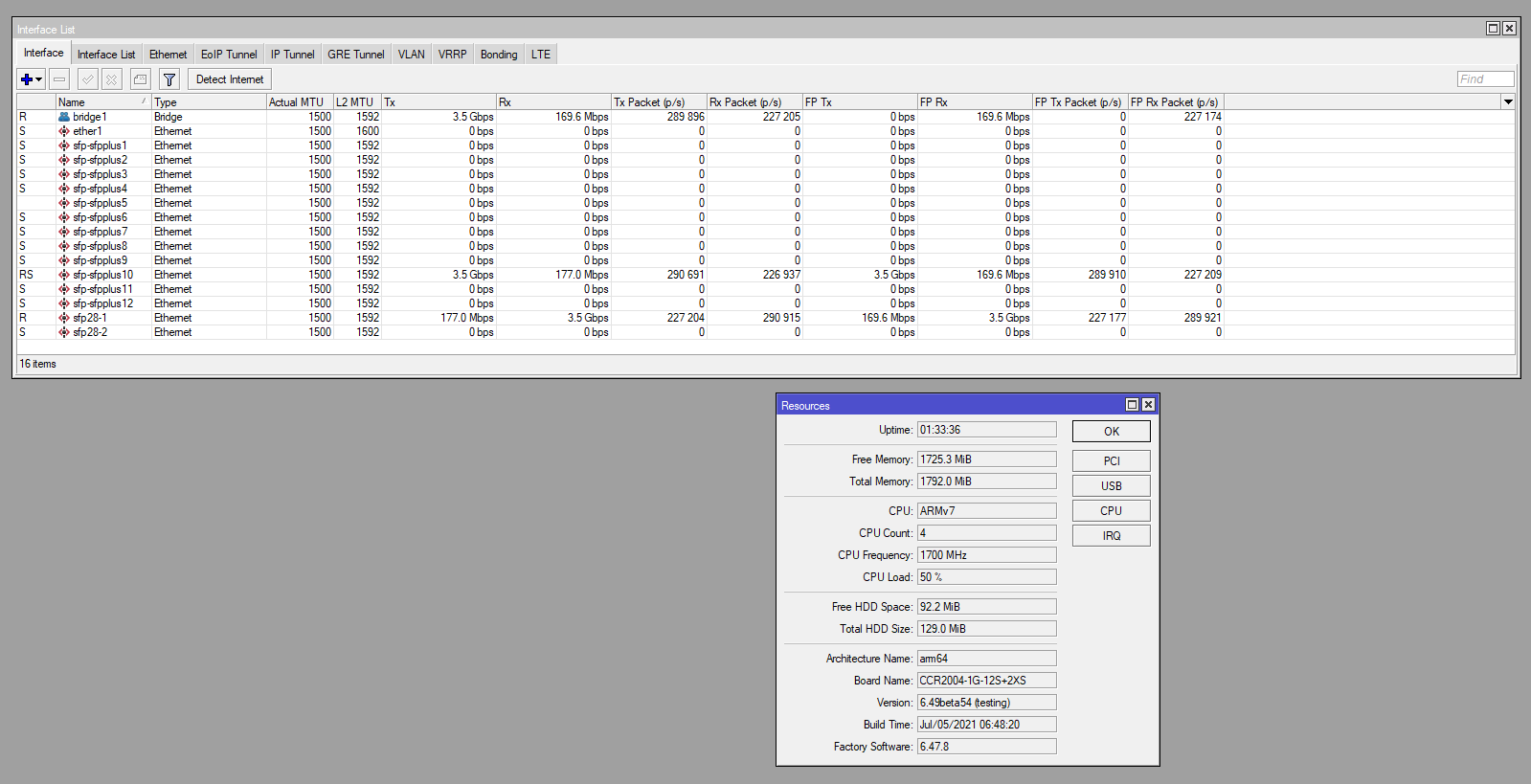Select the bridge1 row name text
The height and width of the screenshot is (784, 1531).
coord(90,117)
